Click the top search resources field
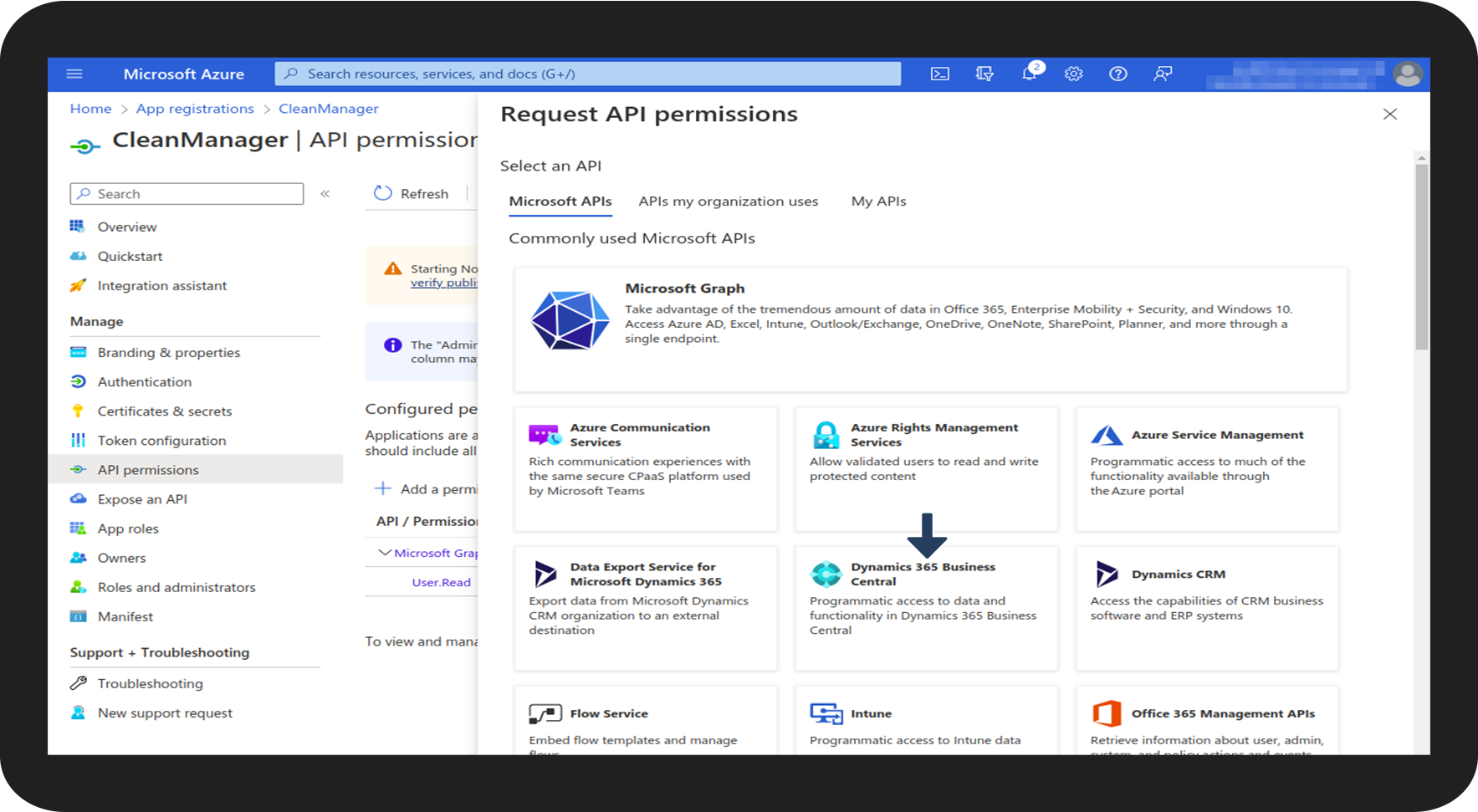This screenshot has height=812, width=1478. point(587,74)
